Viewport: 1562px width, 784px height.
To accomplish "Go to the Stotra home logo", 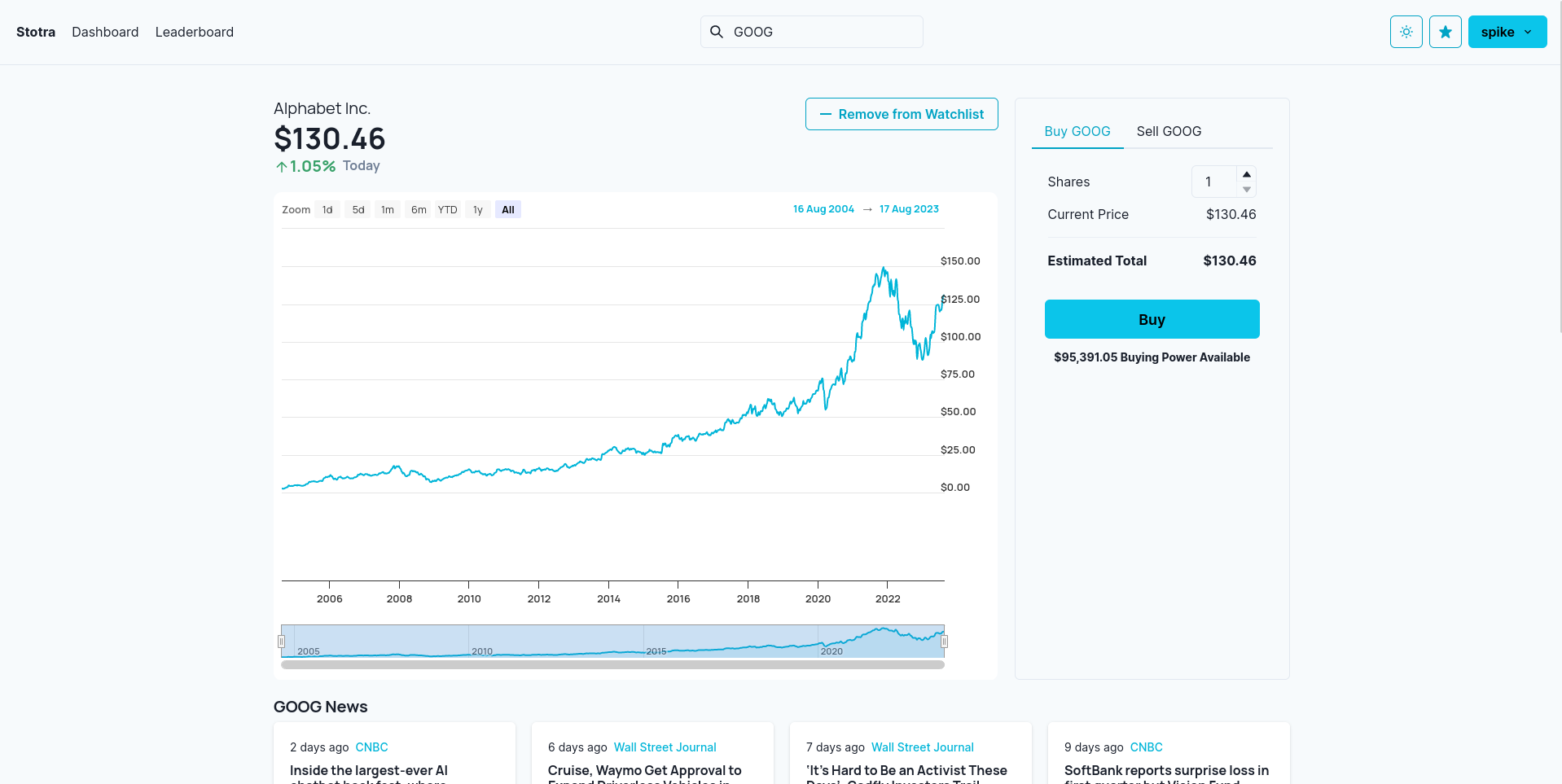I will (x=36, y=32).
